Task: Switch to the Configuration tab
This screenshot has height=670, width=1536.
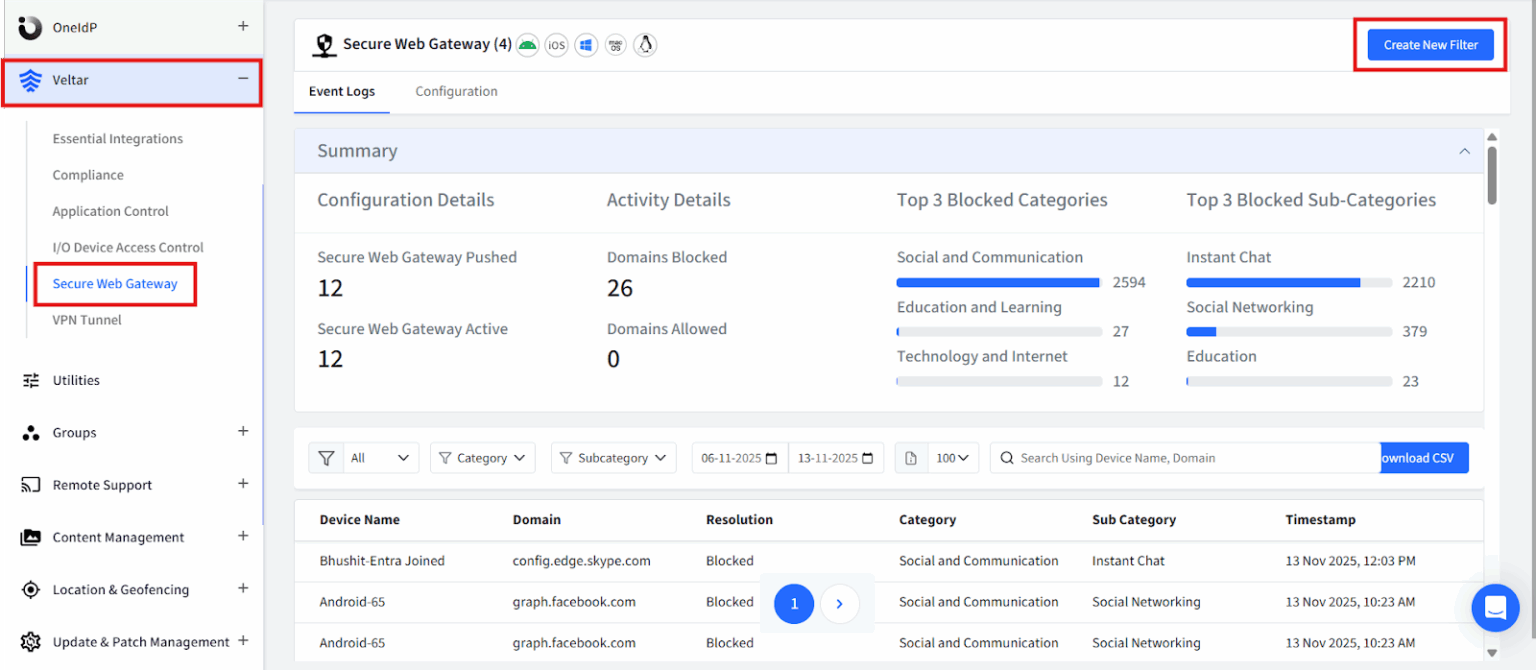Action: pos(456,91)
